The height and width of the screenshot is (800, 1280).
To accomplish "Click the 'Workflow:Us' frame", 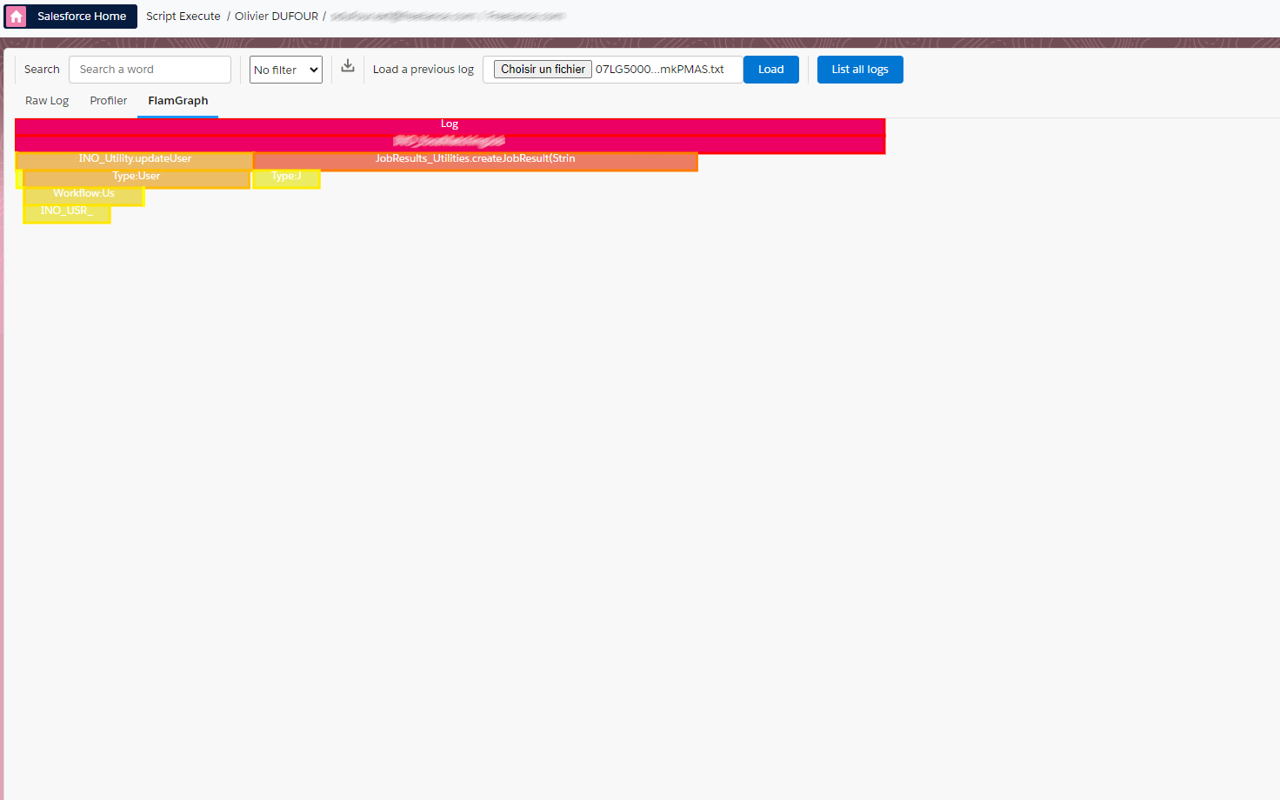I will 83,193.
